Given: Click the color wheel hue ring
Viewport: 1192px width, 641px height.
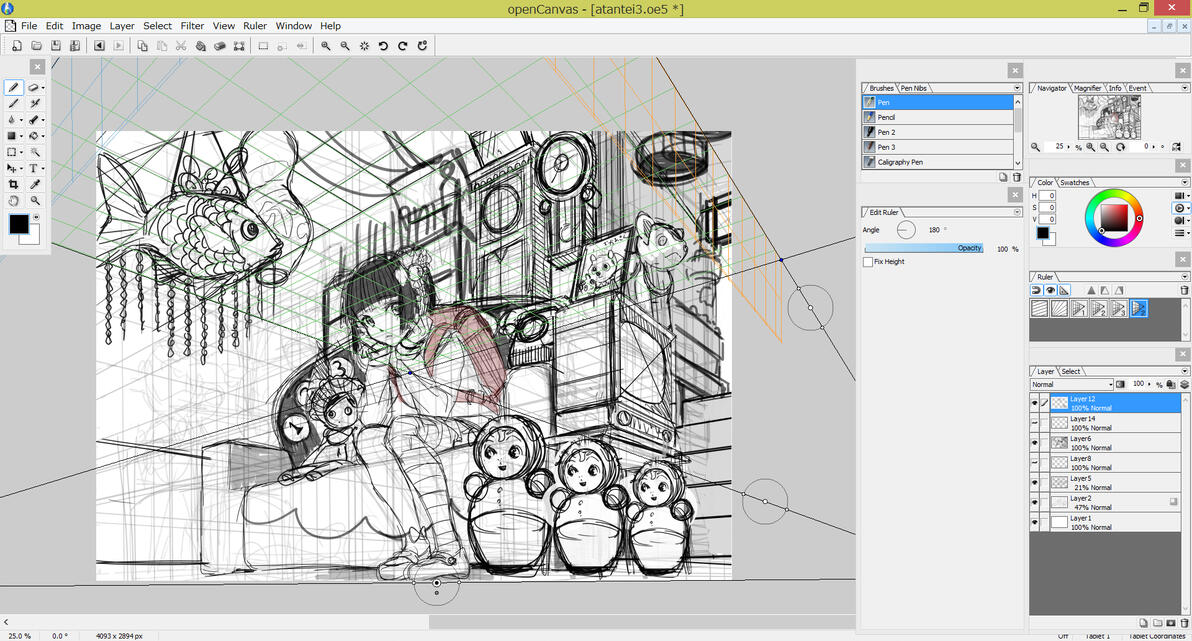Looking at the screenshot, I should click(x=1112, y=194).
